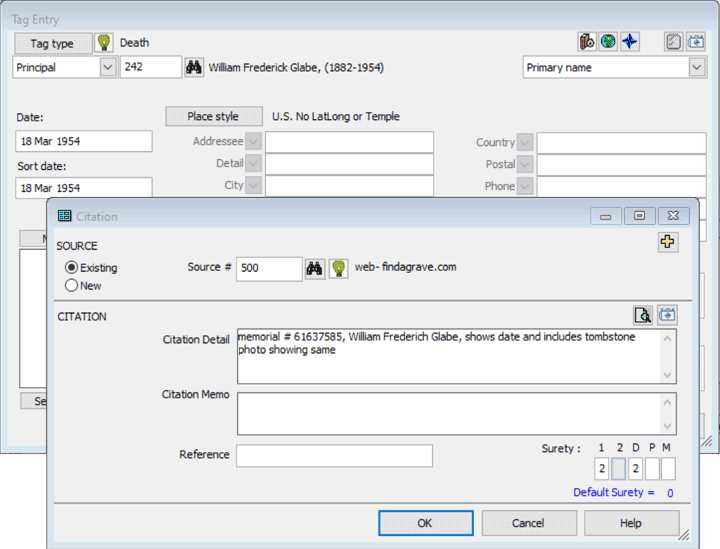Click the binoculars icon beside Source number
This screenshot has height=549, width=720.
click(315, 268)
